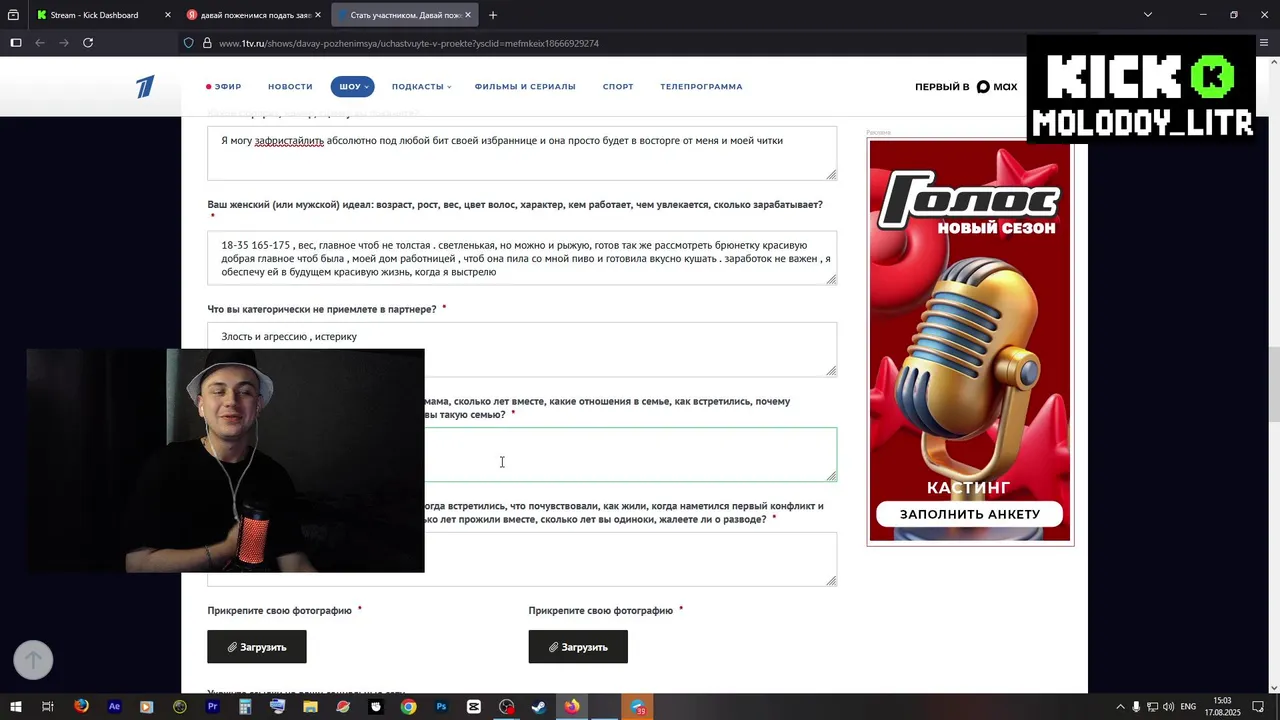Focus the female ideal description textarea
1280x720 pixels.
pyautogui.click(x=522, y=258)
